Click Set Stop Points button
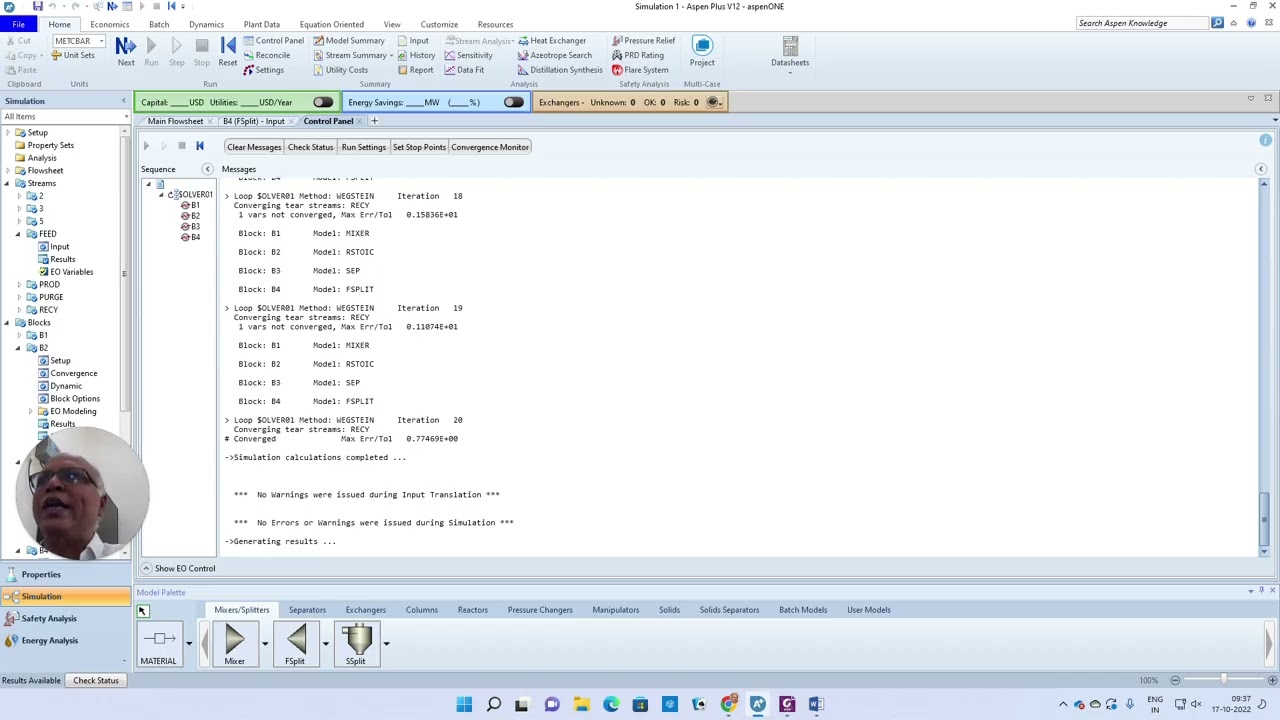1280x720 pixels. point(419,147)
